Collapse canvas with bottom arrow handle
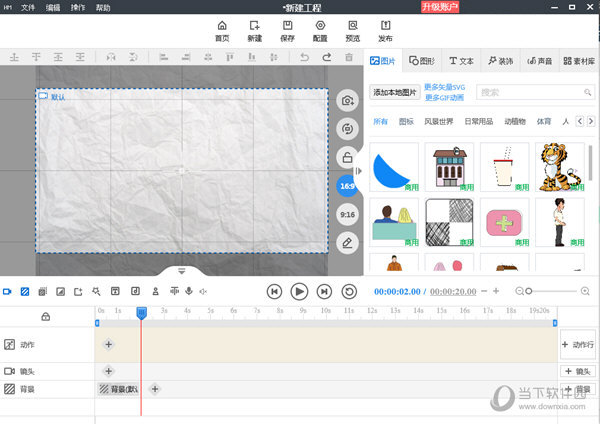Screen dimensions: 600x424 pyautogui.click(x=182, y=271)
